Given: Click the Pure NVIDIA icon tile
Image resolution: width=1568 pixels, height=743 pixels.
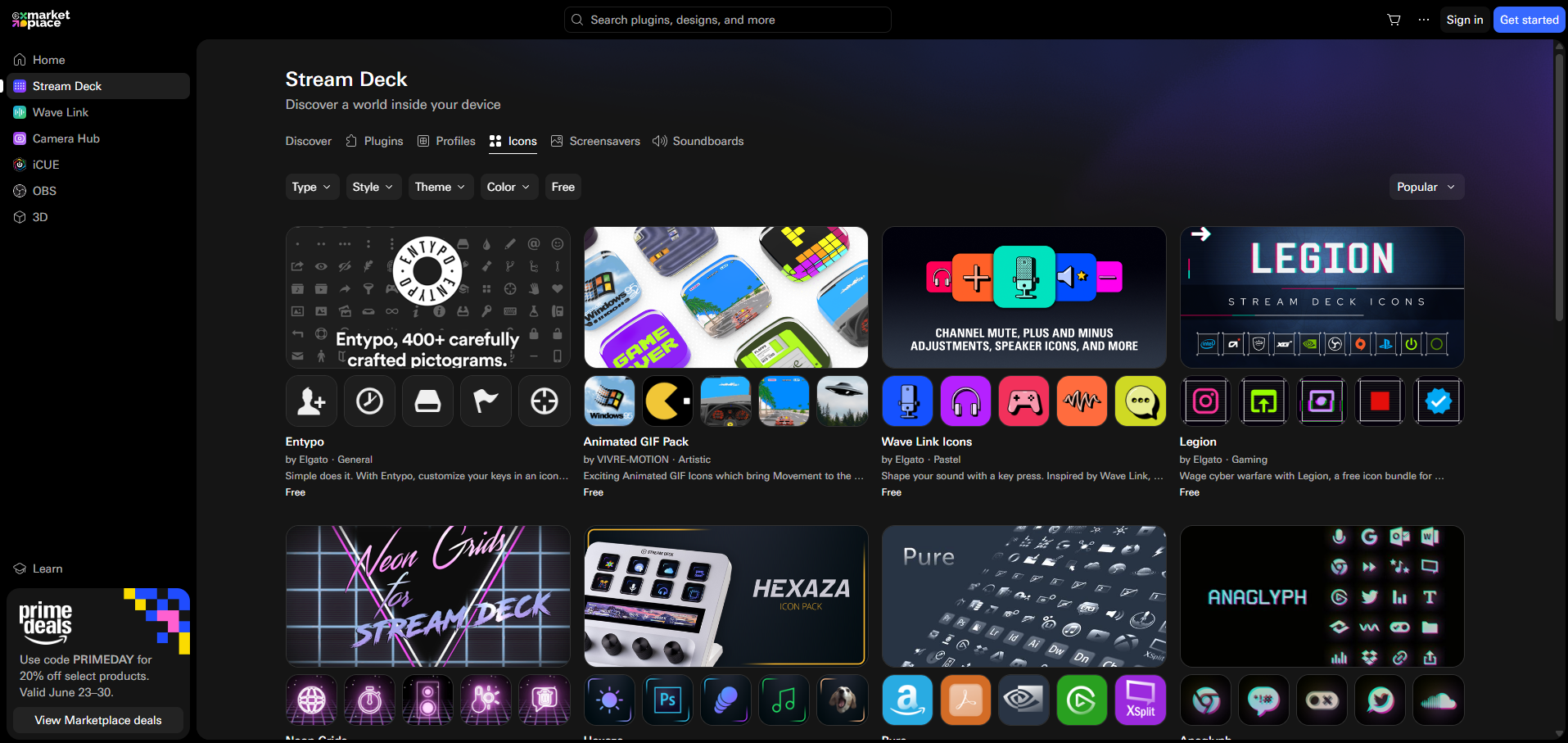Looking at the screenshot, I should [1023, 700].
